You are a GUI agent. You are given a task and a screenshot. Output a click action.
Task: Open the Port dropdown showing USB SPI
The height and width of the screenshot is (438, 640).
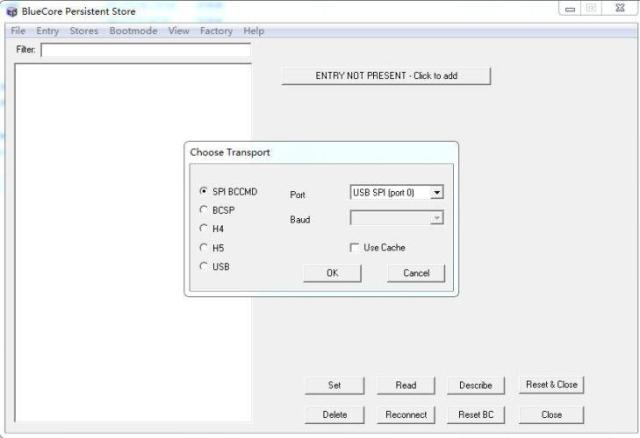pyautogui.click(x=396, y=192)
